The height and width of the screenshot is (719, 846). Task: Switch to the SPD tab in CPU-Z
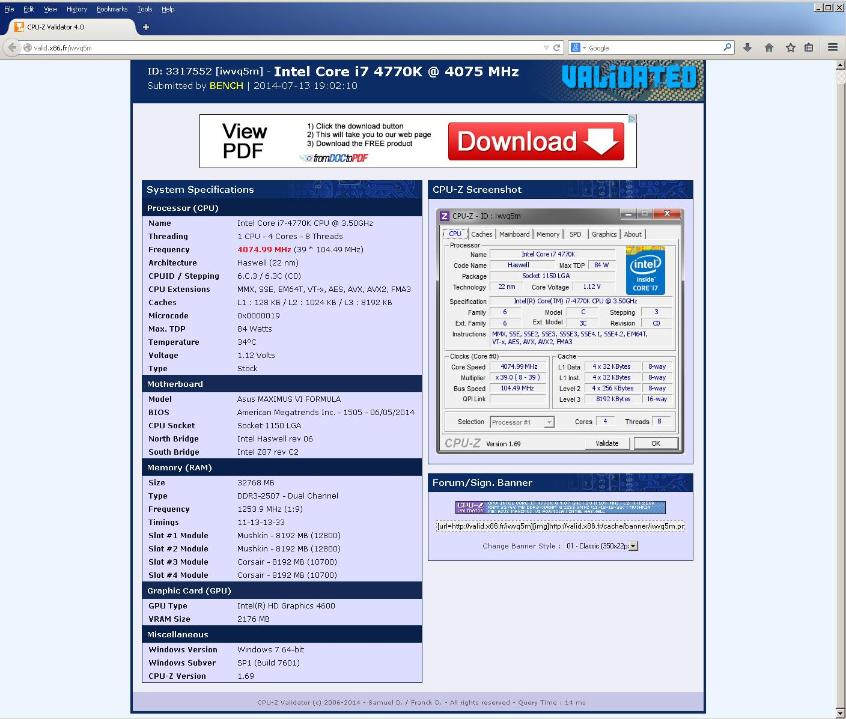pyautogui.click(x=575, y=234)
